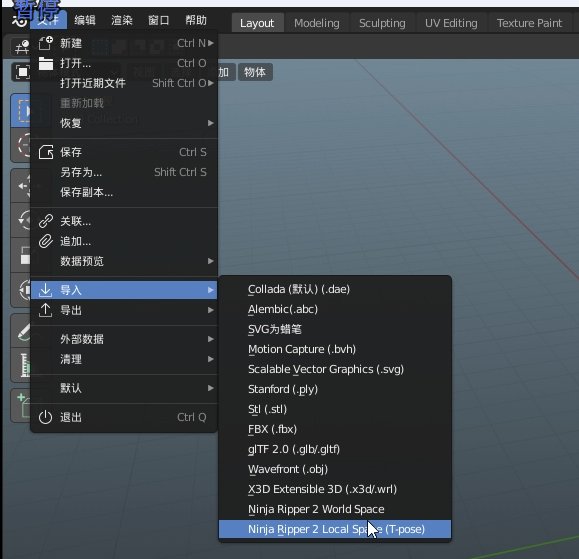Viewport: 579px width, 559px height.
Task: Click the power icon beside 退出
Action: point(45,417)
